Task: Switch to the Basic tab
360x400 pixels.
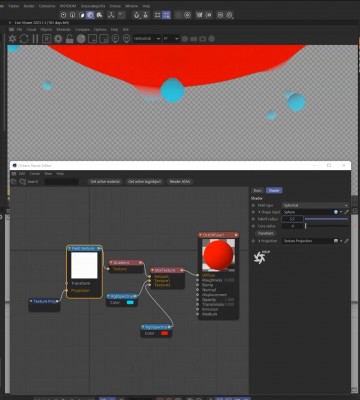Action: pos(258,190)
